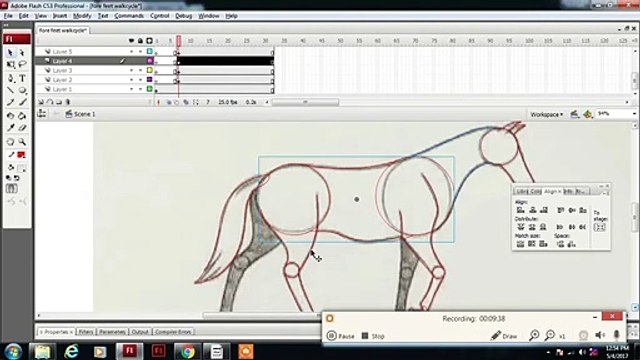Select the Eraser tool
Viewport: 640px width, 360px height.
22,128
